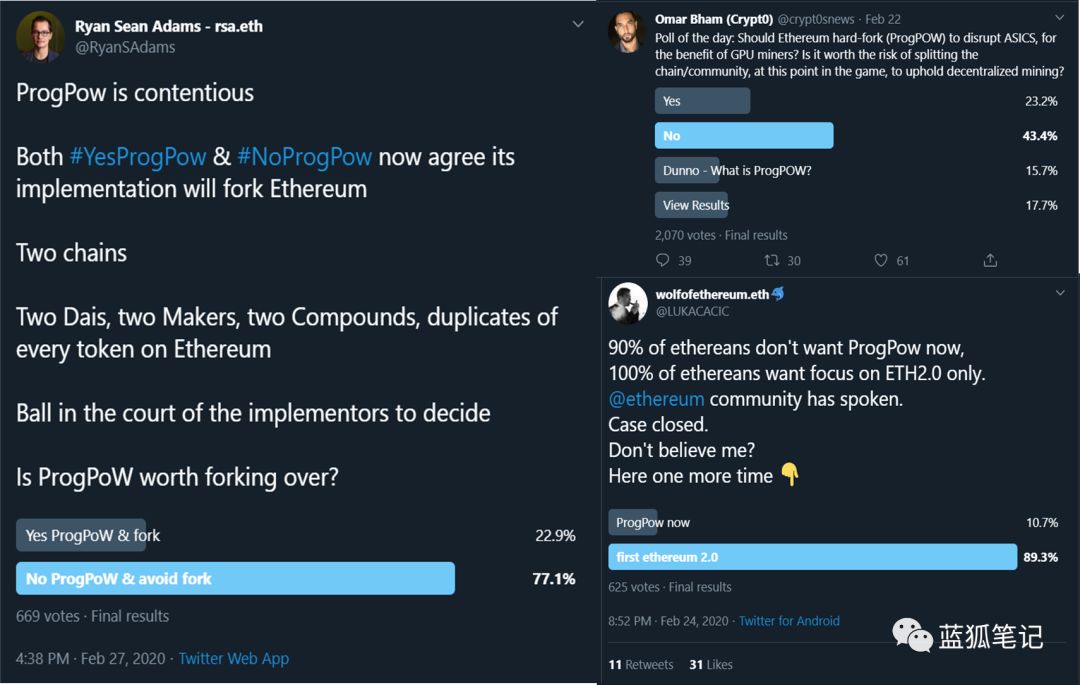The image size is (1080, 685).
Task: Choose 'first ethereum 2.0' poll option
Action: click(811, 557)
